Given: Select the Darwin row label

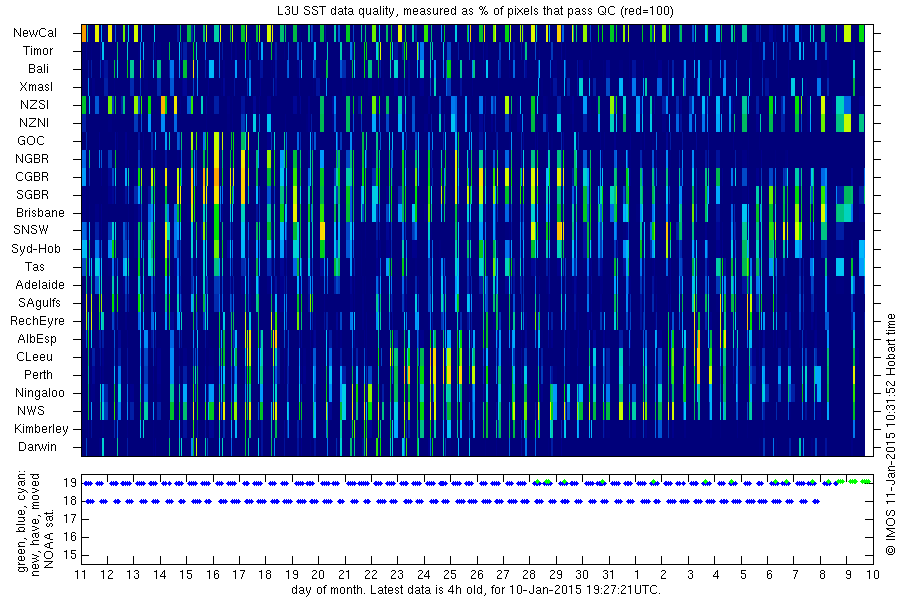Looking at the screenshot, I should (x=37, y=446).
